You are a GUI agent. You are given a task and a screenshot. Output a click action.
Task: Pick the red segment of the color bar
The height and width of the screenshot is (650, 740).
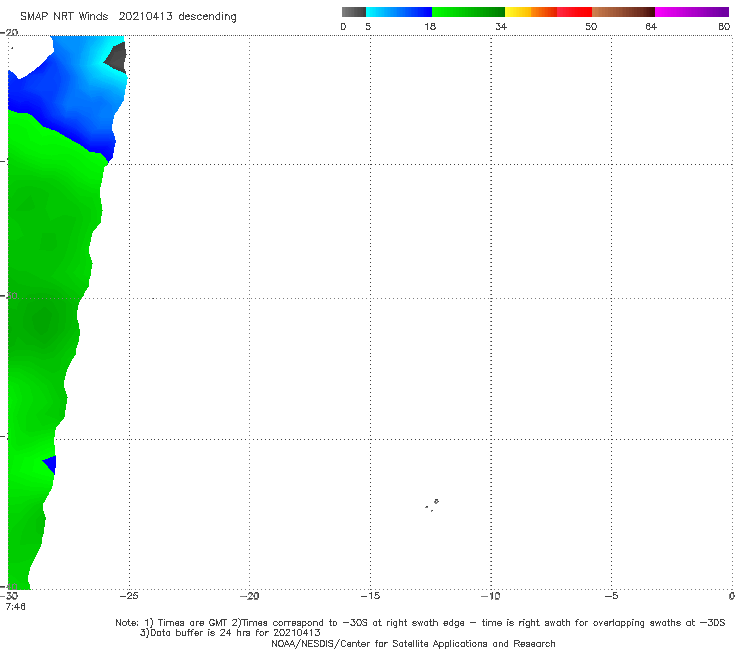[x=574, y=12]
